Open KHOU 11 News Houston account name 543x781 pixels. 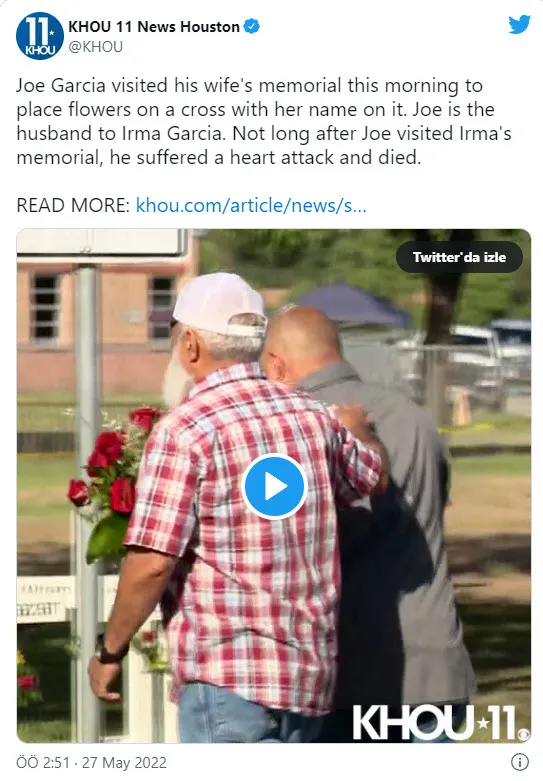(154, 26)
